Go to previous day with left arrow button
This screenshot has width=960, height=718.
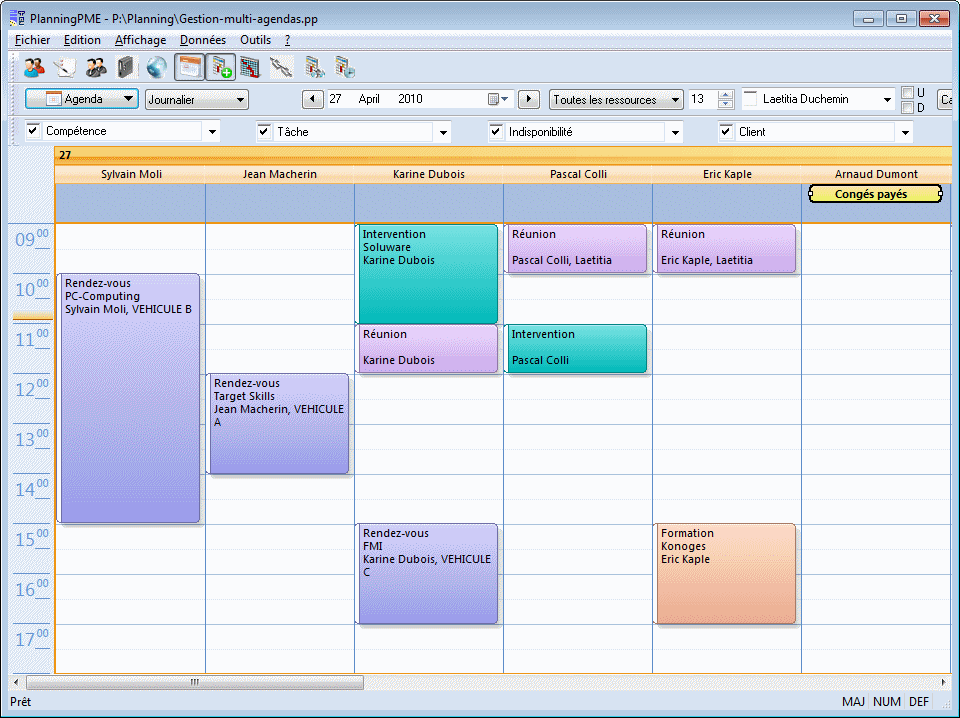[314, 99]
